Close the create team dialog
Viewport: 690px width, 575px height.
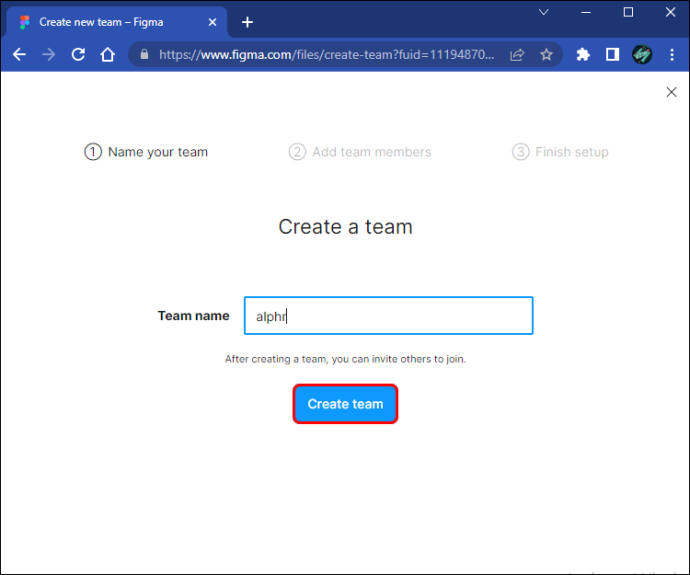click(672, 92)
